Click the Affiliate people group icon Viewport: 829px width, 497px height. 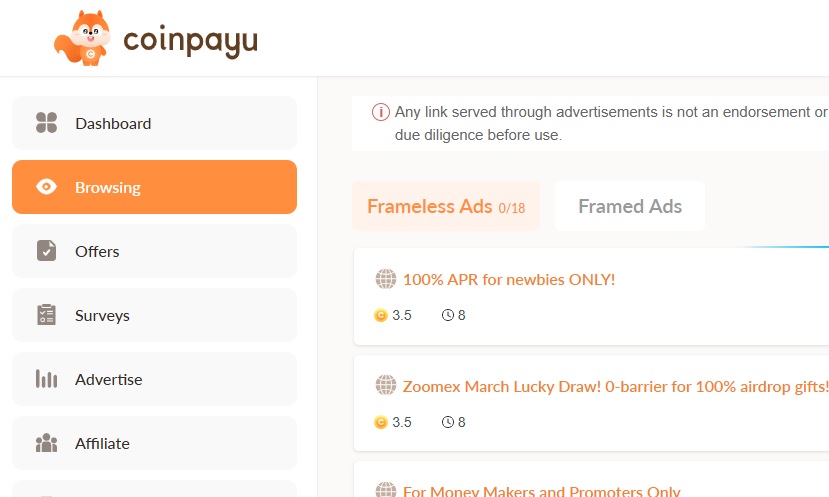point(47,443)
